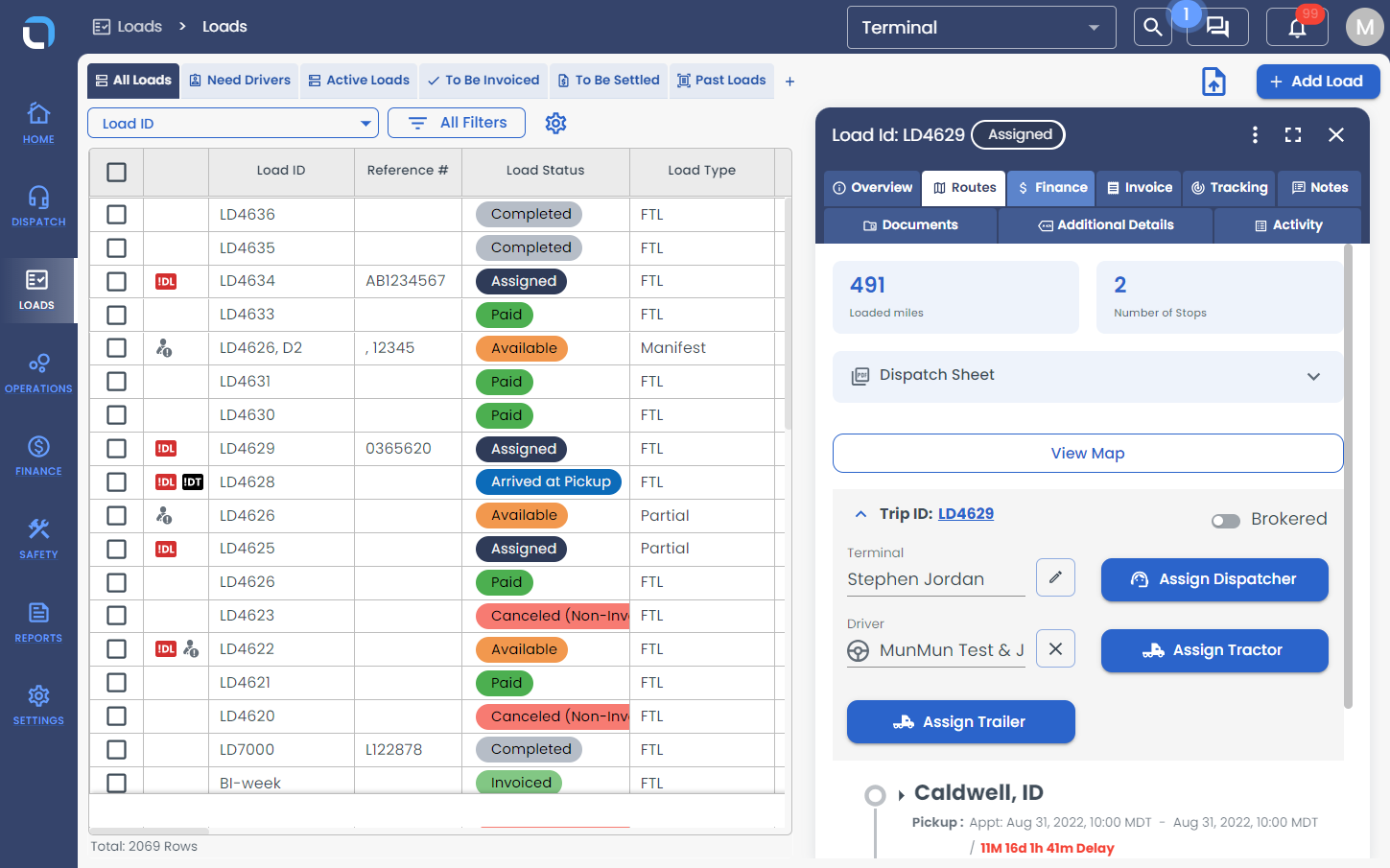Image resolution: width=1390 pixels, height=868 pixels.
Task: Expand load panel to full screen
Action: point(1293,135)
